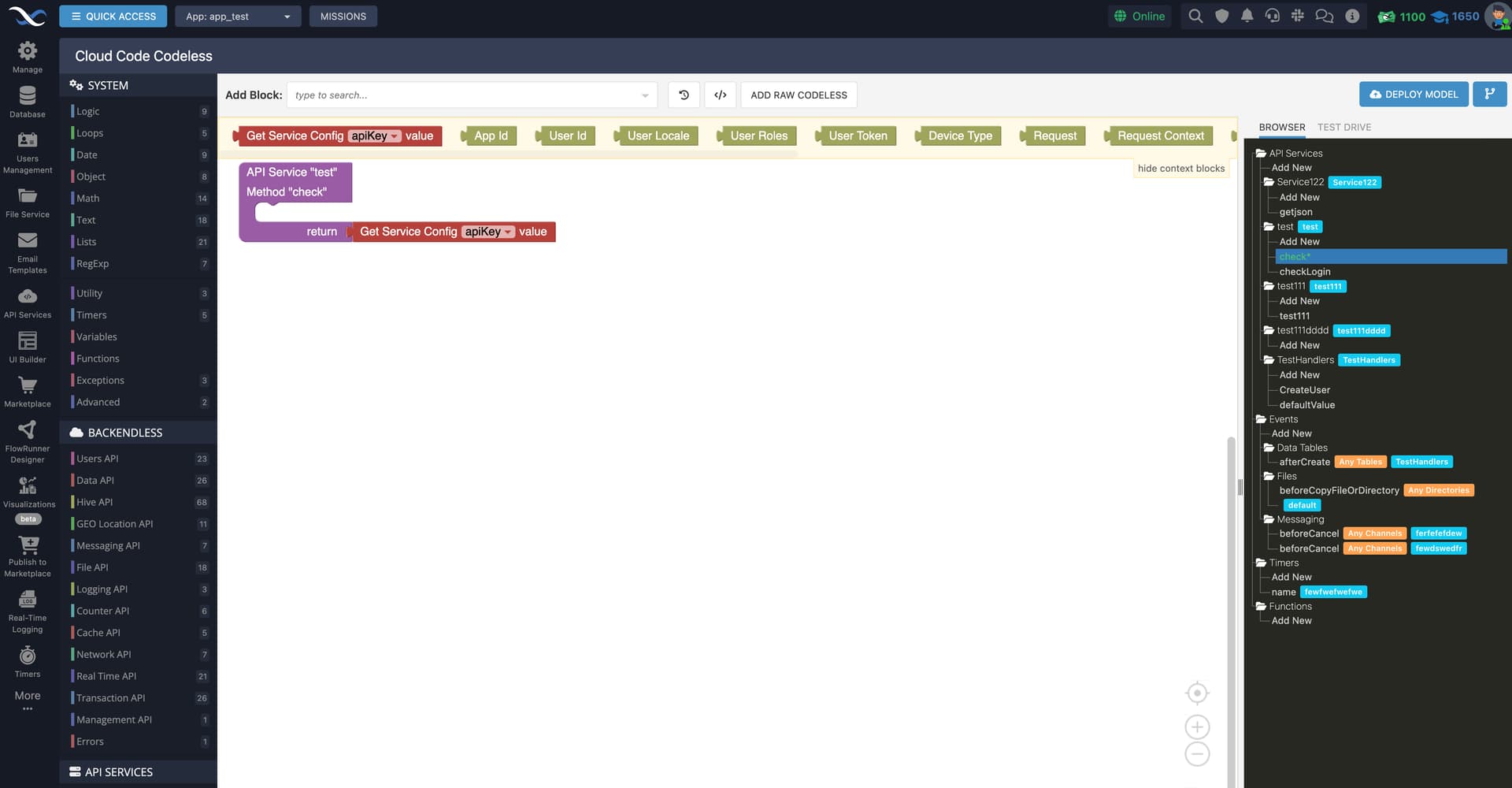
Task: Open the notifications bell icon
Action: tap(1247, 17)
